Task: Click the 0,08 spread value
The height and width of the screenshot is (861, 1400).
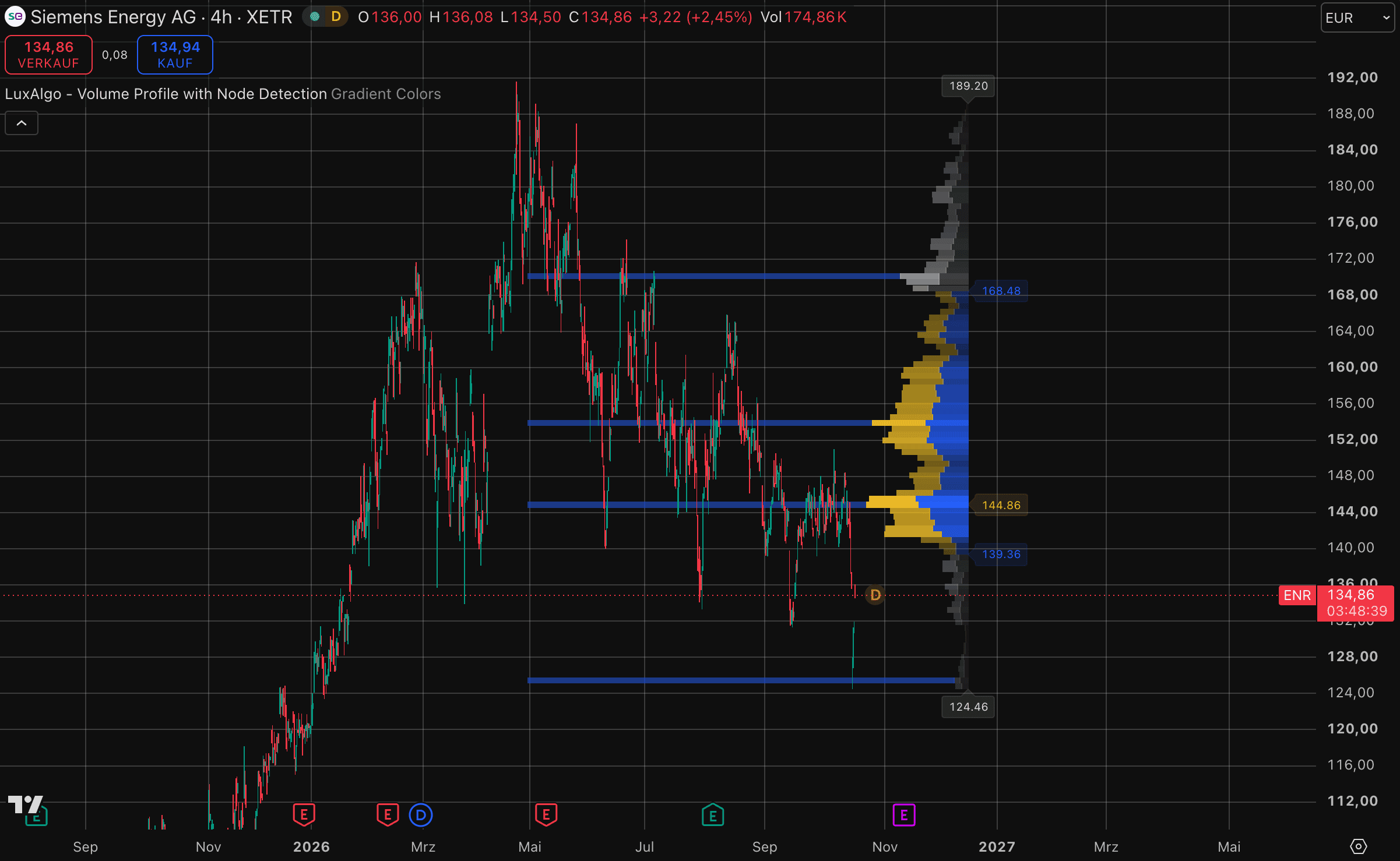Action: (114, 55)
